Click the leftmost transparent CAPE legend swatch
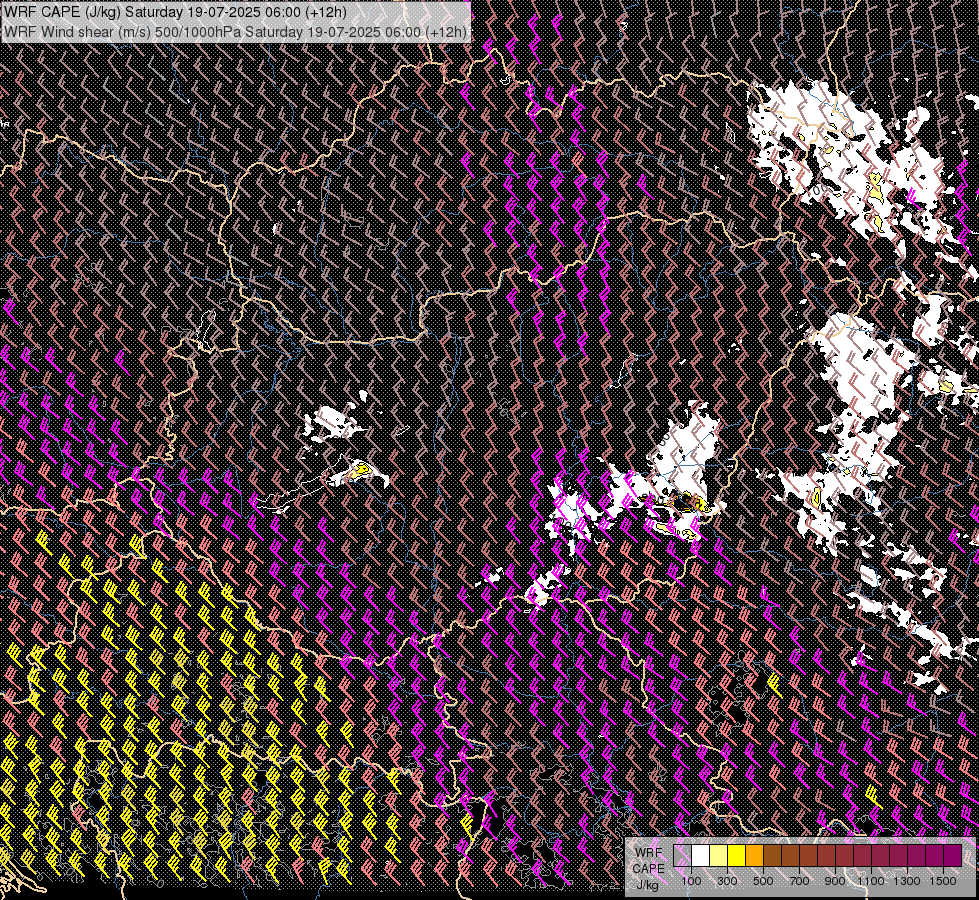This screenshot has width=979, height=900. click(682, 856)
